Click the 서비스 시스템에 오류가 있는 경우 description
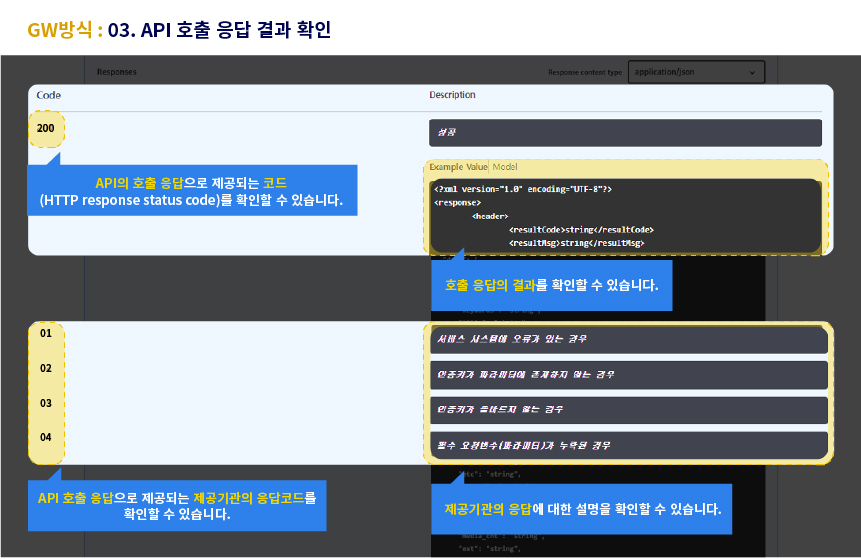 pos(628,340)
